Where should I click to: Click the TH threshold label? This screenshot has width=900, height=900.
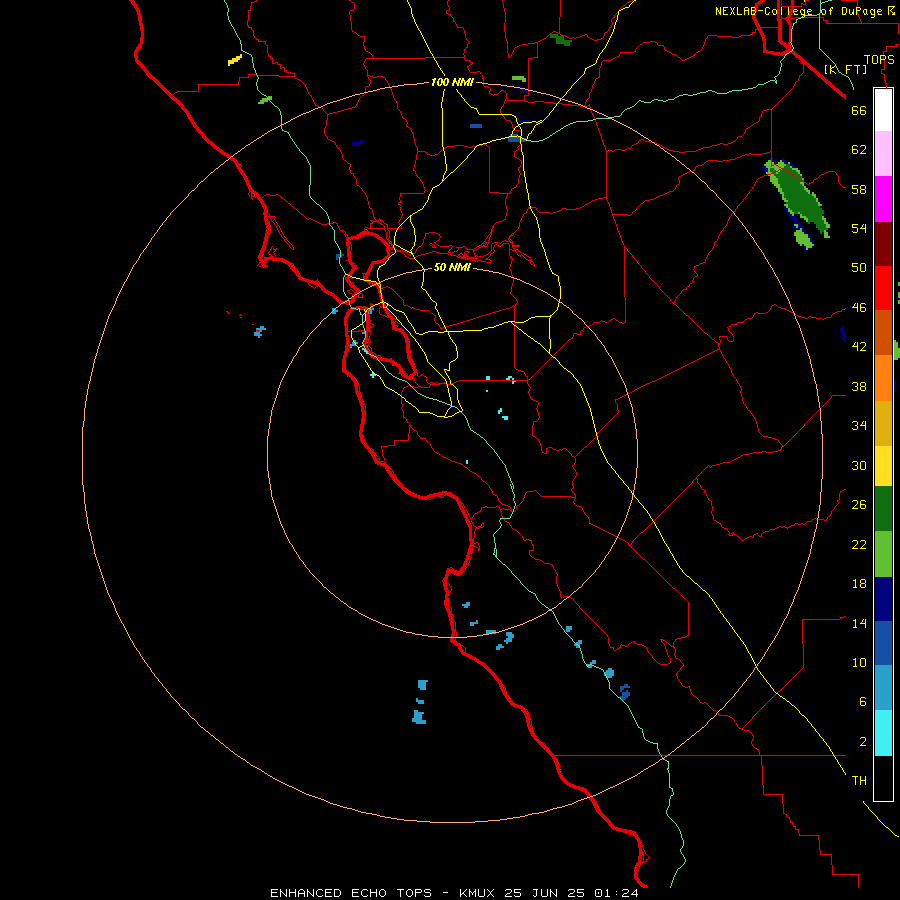pyautogui.click(x=859, y=781)
